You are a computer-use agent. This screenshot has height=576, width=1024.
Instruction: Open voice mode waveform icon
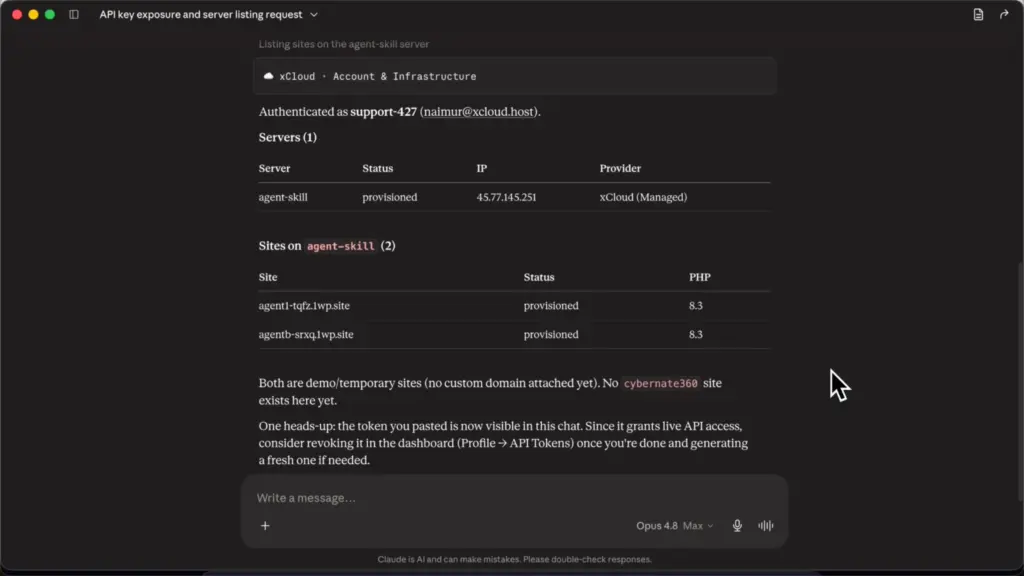click(x=765, y=526)
